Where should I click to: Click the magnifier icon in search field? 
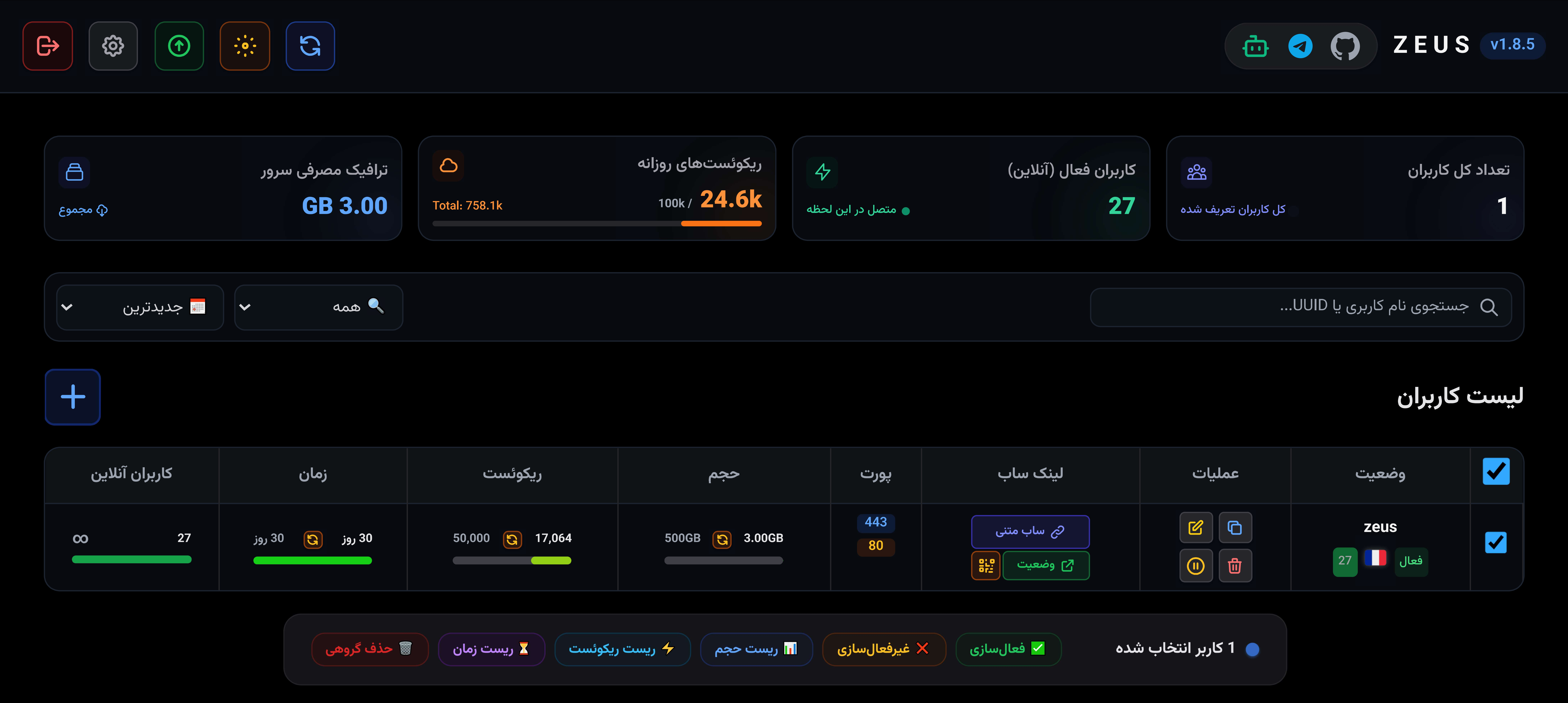click(1489, 307)
